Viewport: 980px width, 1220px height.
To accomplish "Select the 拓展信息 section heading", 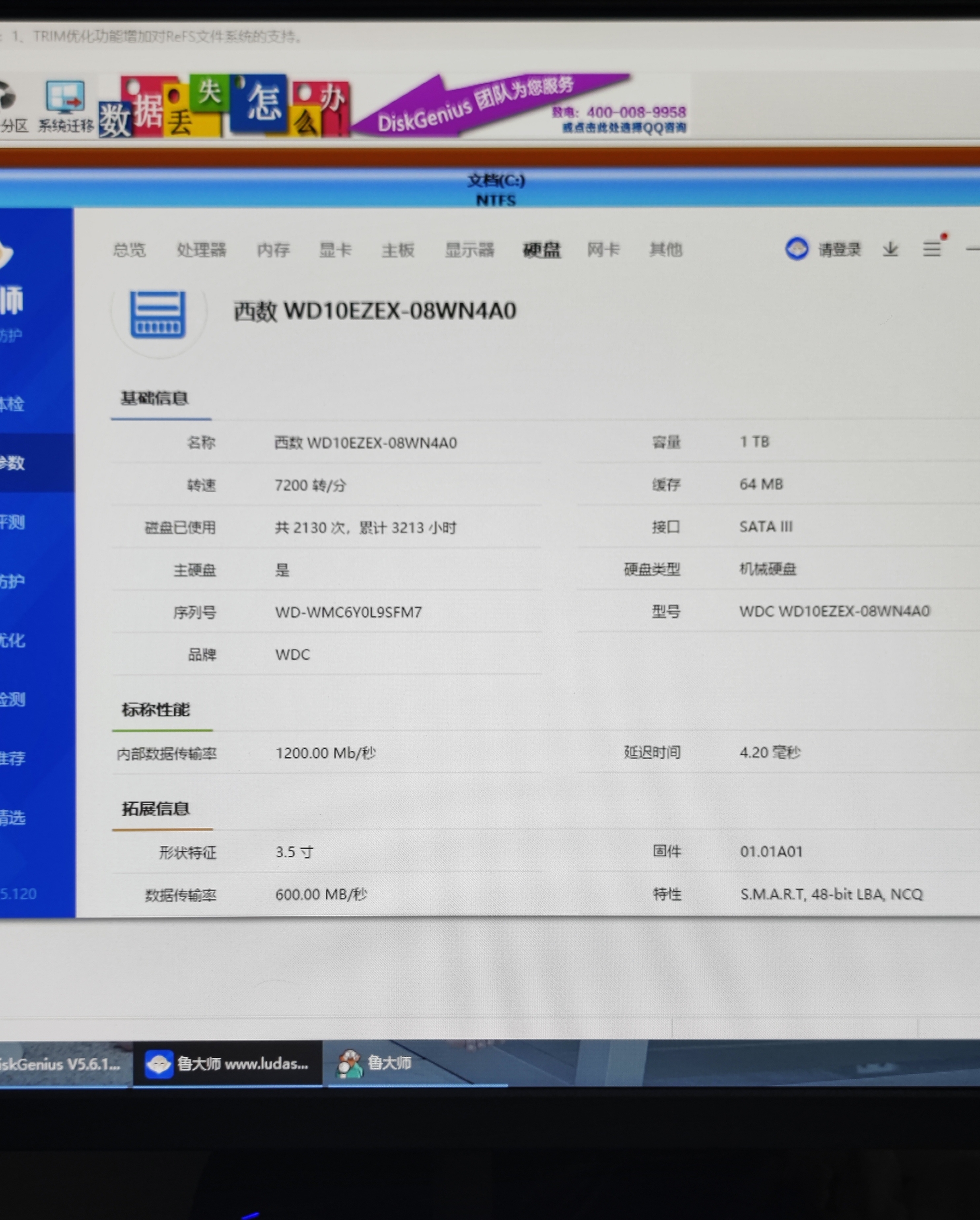I will (156, 809).
